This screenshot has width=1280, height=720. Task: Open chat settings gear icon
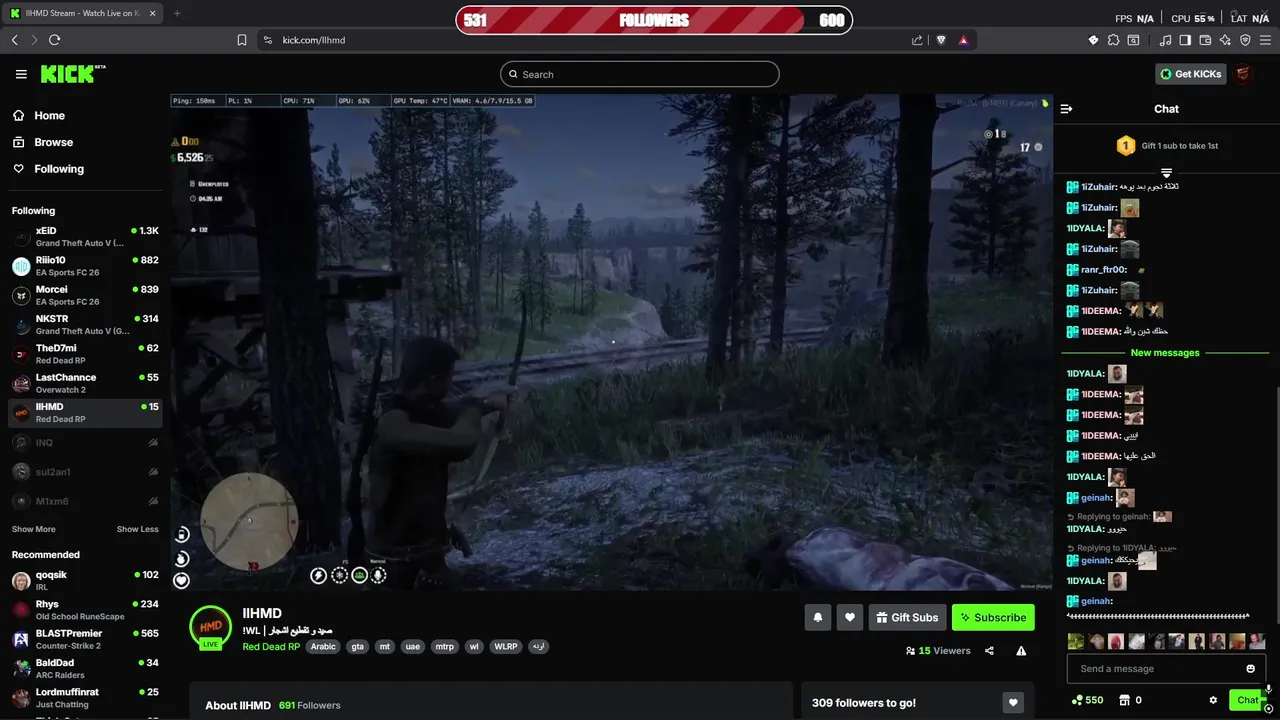tap(1213, 700)
